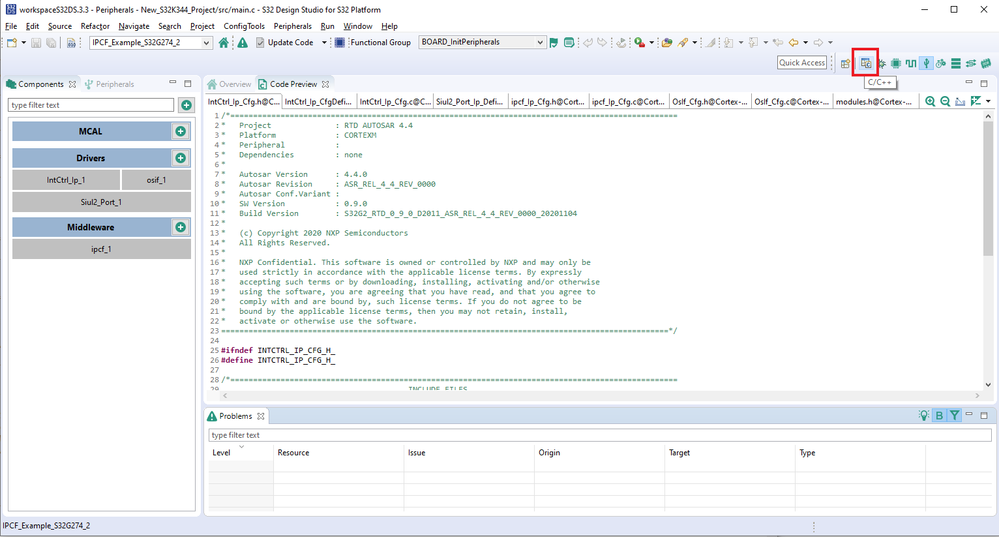Click the back navigation yellow arrow icon

coord(793,43)
